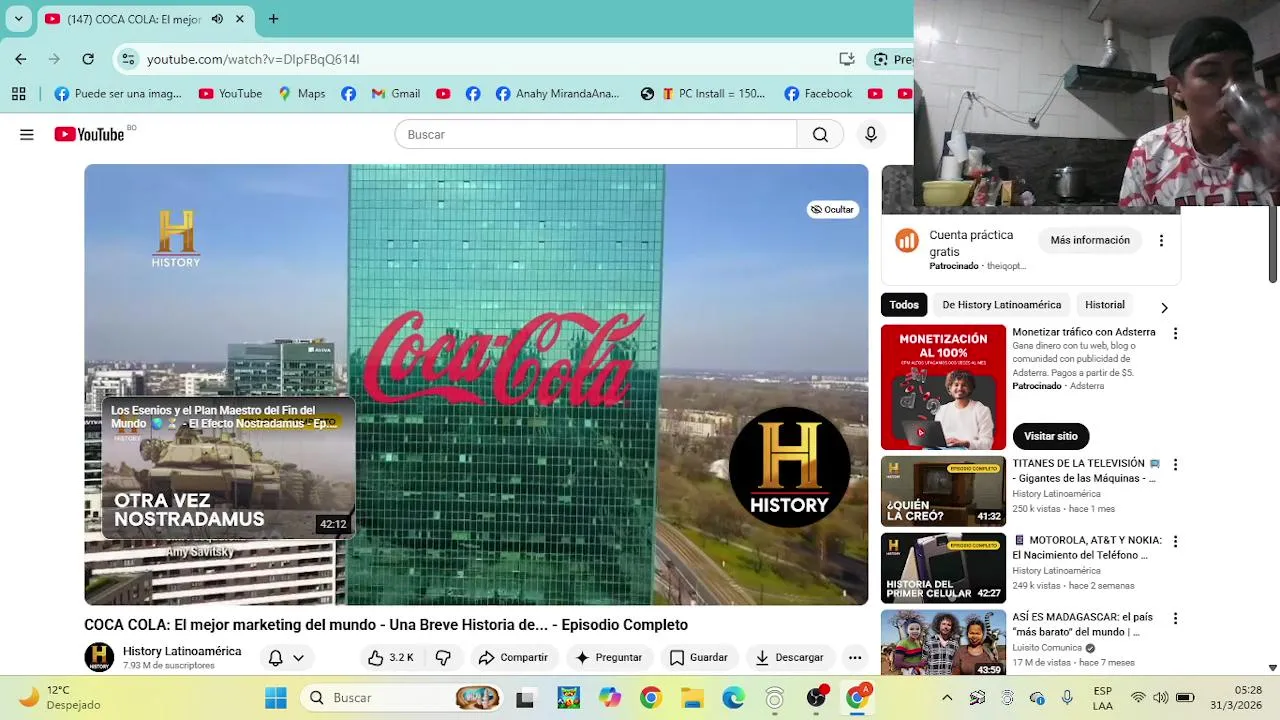Go to the YouTube home logo
This screenshot has width=1280, height=720.
pos(89,134)
